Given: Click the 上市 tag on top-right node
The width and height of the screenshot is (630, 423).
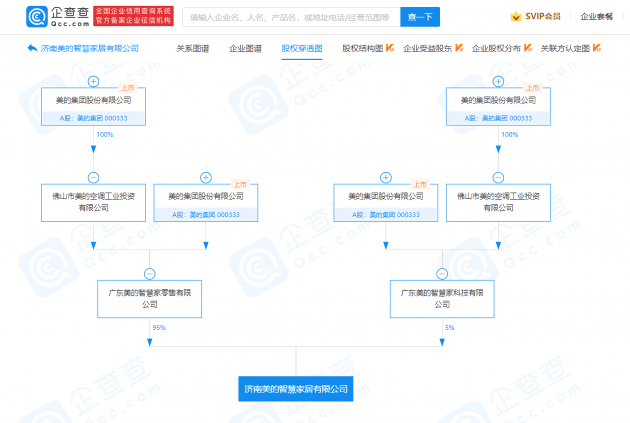Looking at the screenshot, I should 533,88.
